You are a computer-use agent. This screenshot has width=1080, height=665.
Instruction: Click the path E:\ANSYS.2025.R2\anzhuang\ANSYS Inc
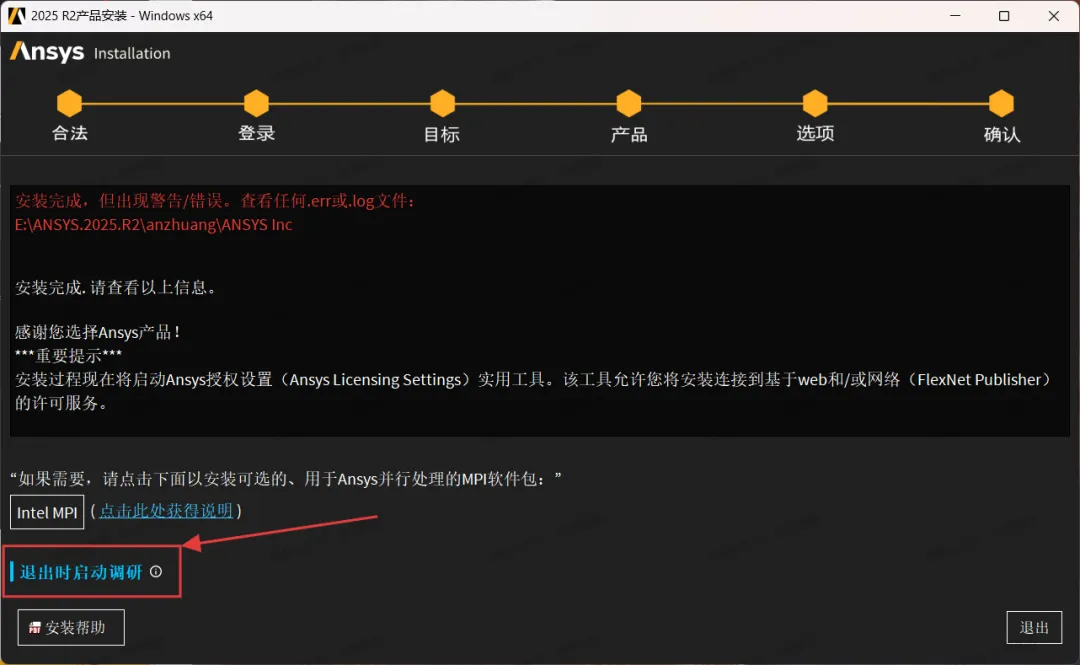[154, 225]
